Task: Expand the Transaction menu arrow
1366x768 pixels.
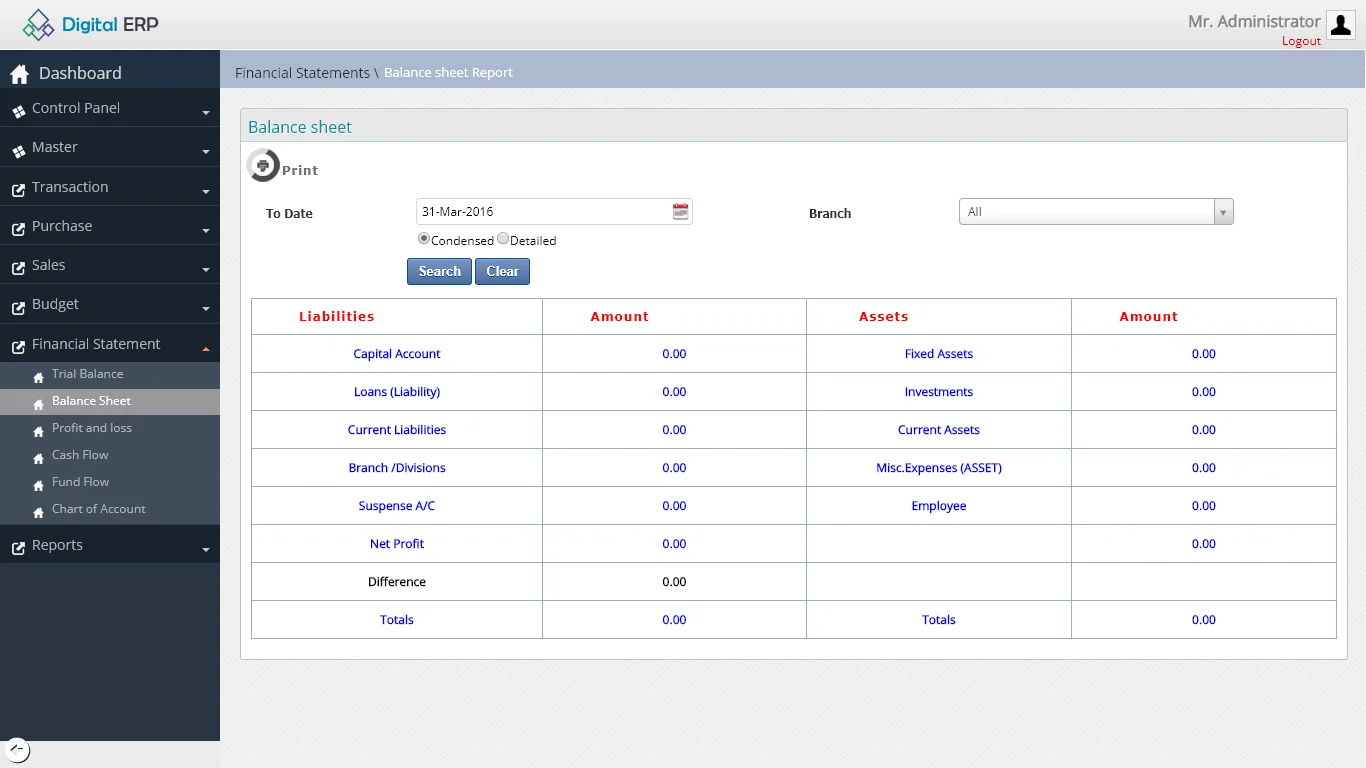Action: 206,192
